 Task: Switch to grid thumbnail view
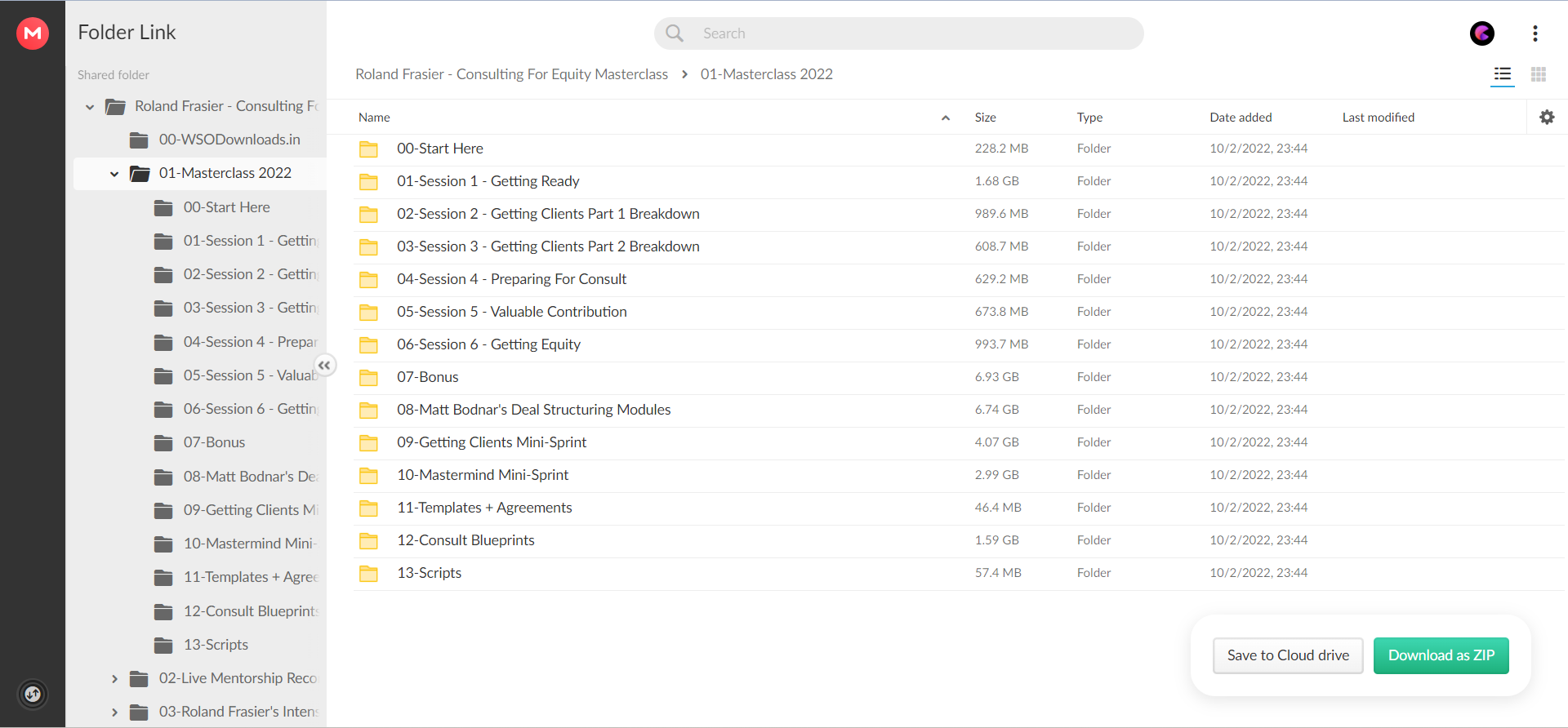(1539, 74)
